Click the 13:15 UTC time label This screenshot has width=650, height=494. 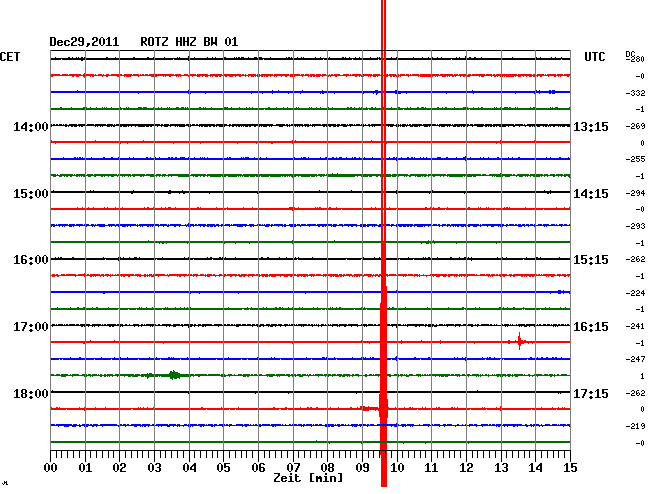pyautogui.click(x=591, y=126)
